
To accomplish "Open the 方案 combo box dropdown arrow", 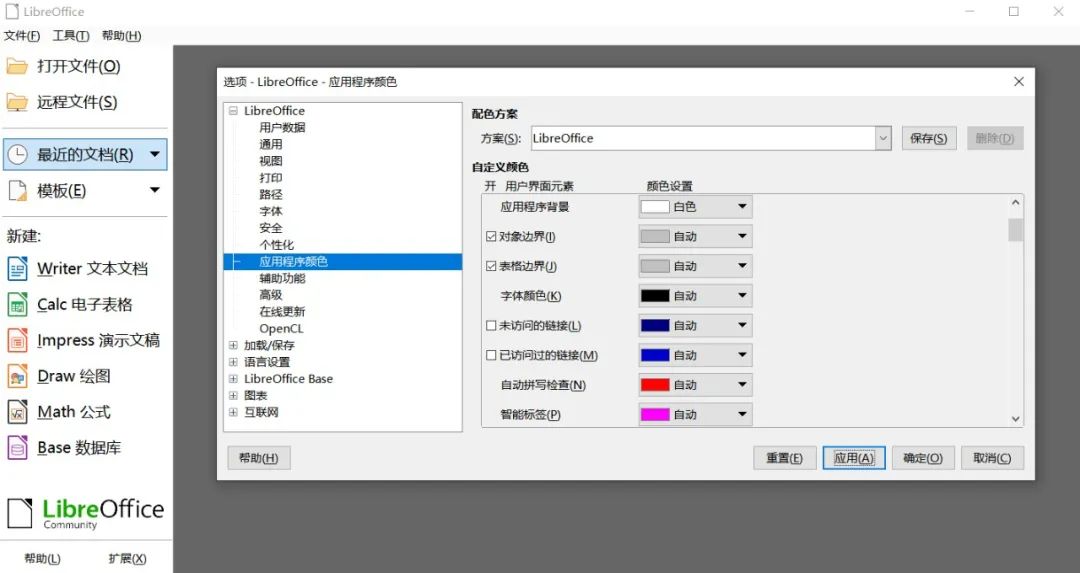I will 884,138.
